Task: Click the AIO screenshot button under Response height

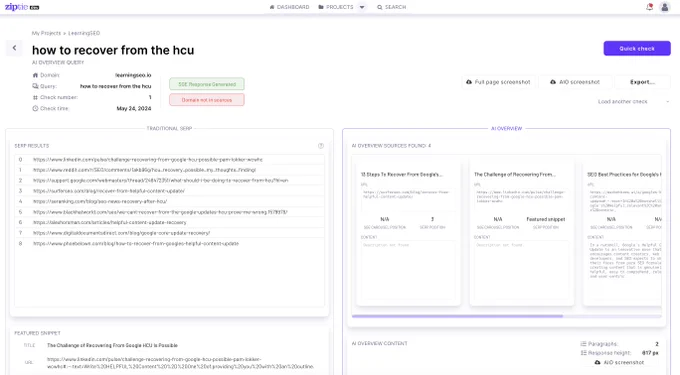Action: [619, 362]
